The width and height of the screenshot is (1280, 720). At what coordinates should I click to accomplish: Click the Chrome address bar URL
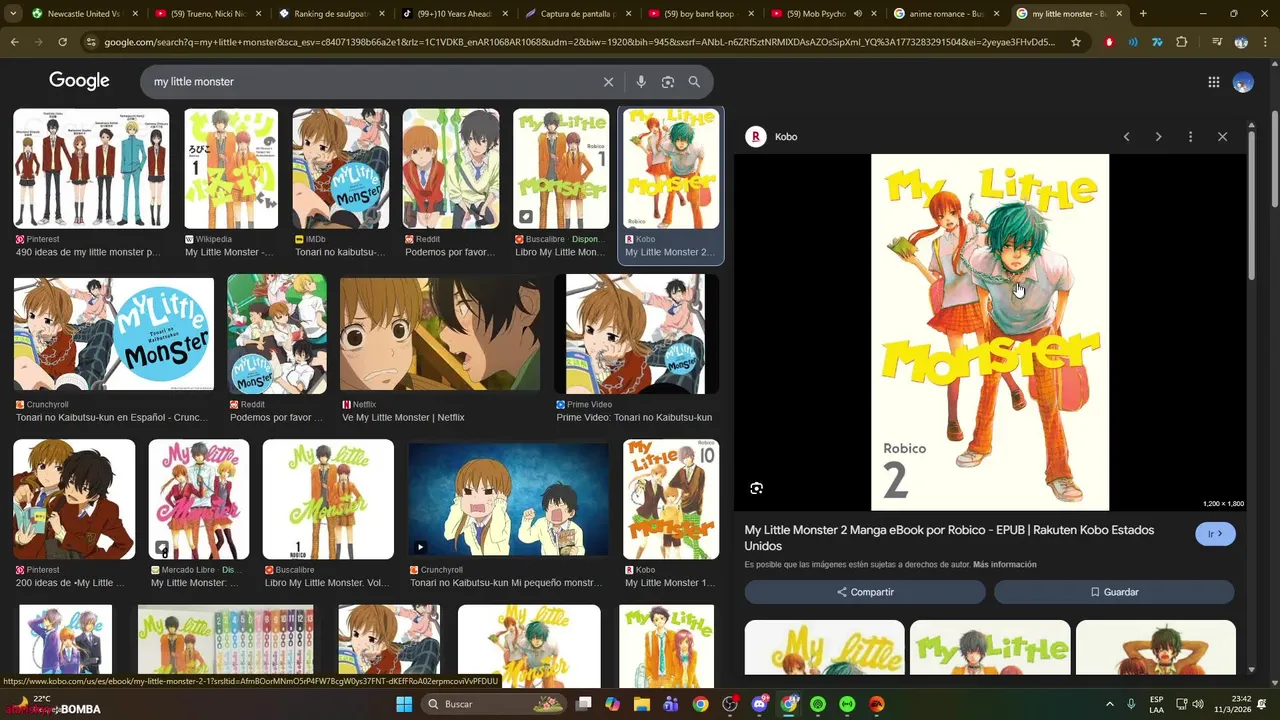pos(580,42)
